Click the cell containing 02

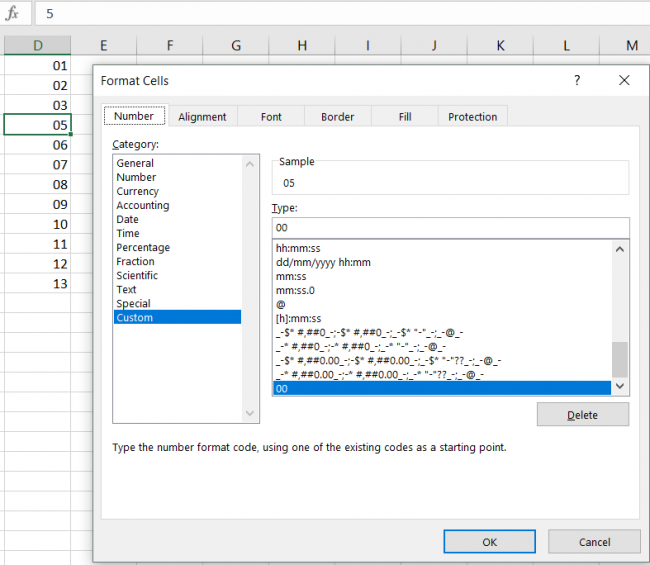38,85
